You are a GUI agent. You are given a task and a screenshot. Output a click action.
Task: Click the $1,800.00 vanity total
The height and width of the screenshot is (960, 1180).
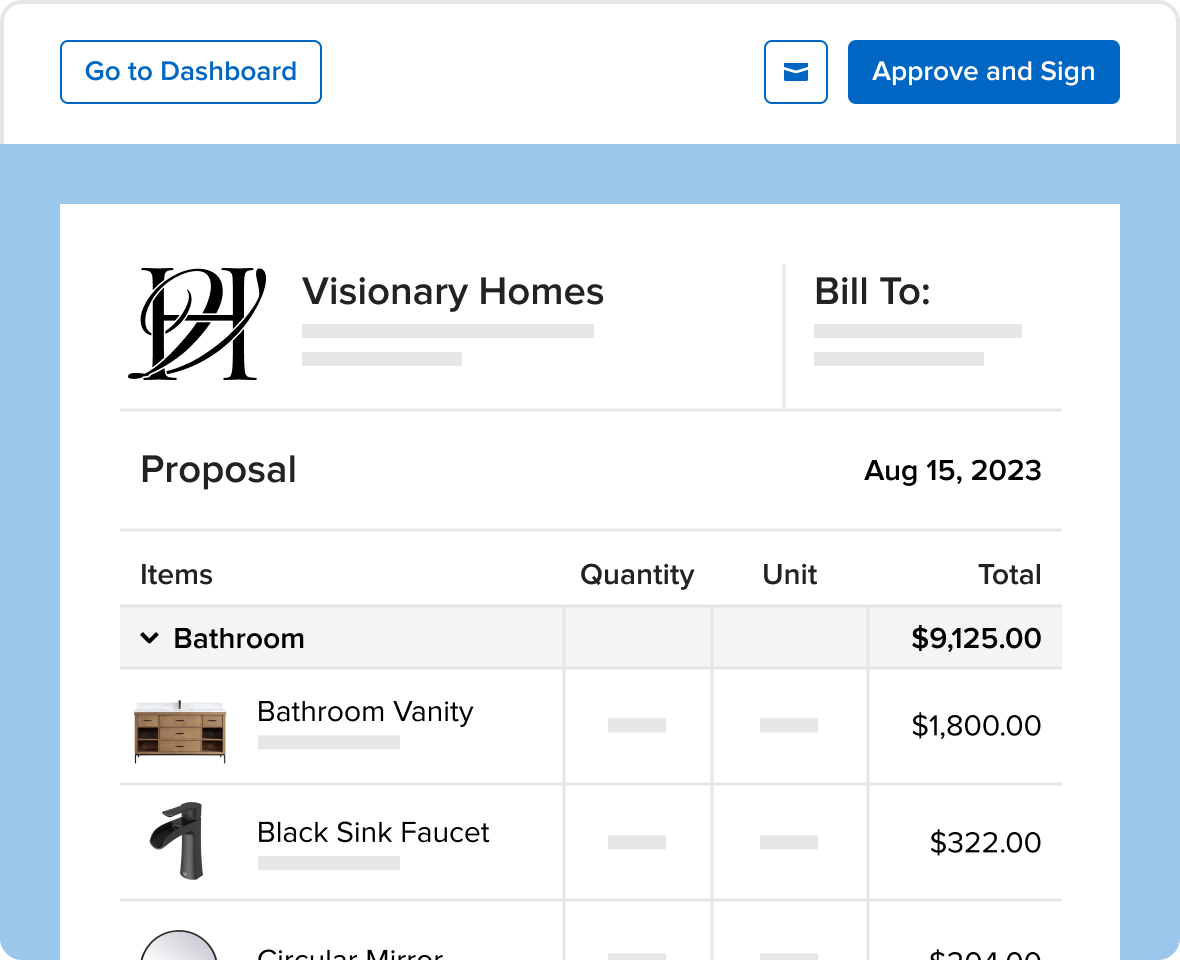(976, 726)
